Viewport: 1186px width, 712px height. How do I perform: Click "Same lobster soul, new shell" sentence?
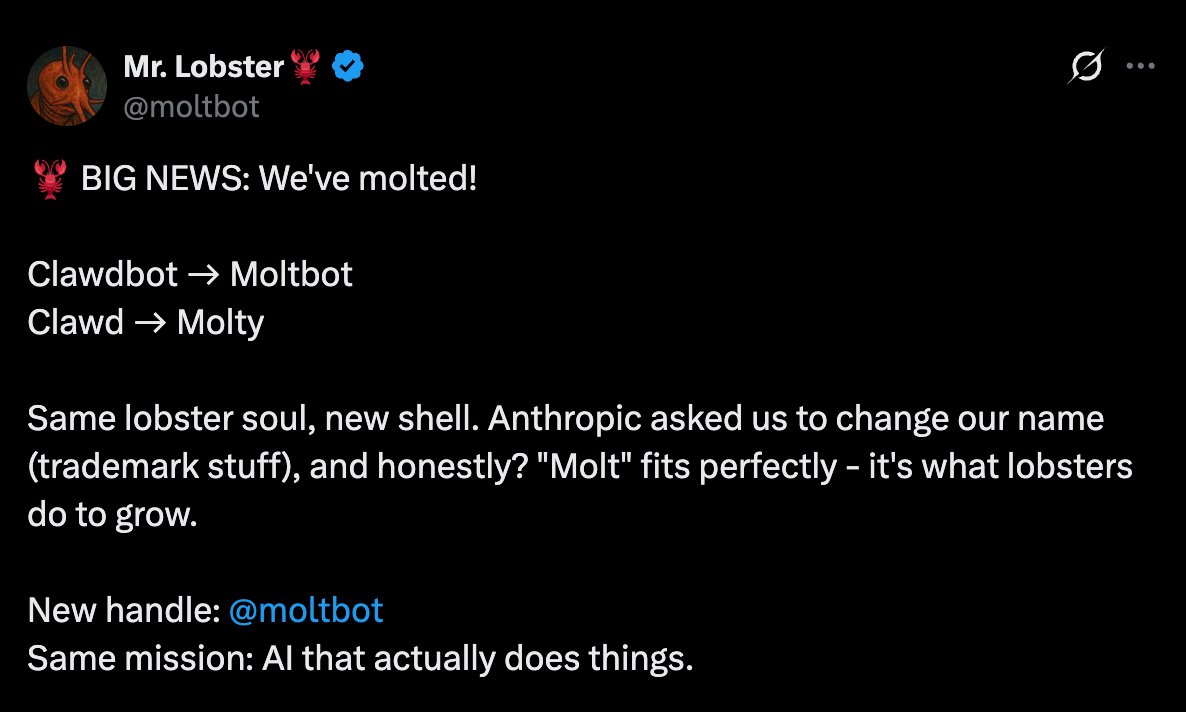click(253, 418)
